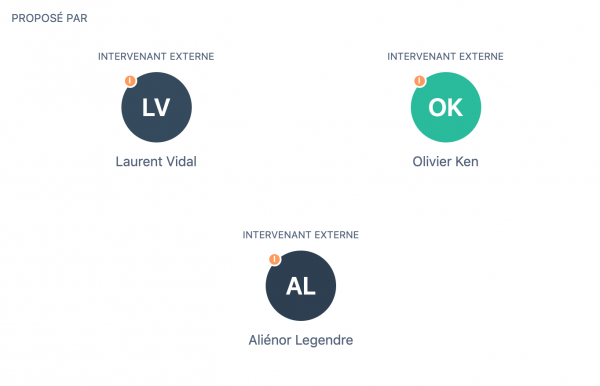Select the OK initials text
Viewport: 600px width, 386px height.
[x=446, y=107]
